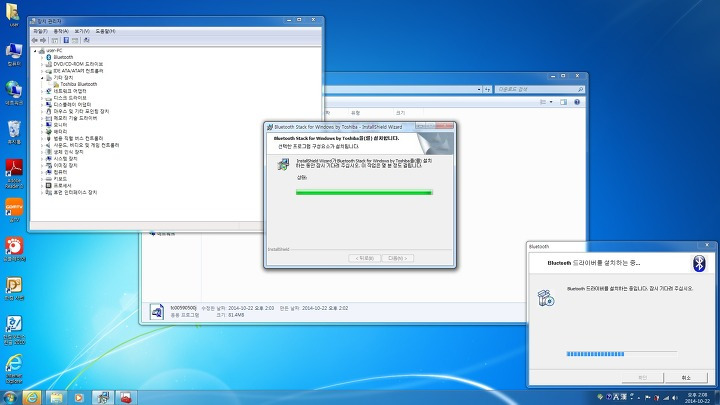Click the red toolbox taskbar icon
The height and width of the screenshot is (405, 720).
click(x=126, y=397)
